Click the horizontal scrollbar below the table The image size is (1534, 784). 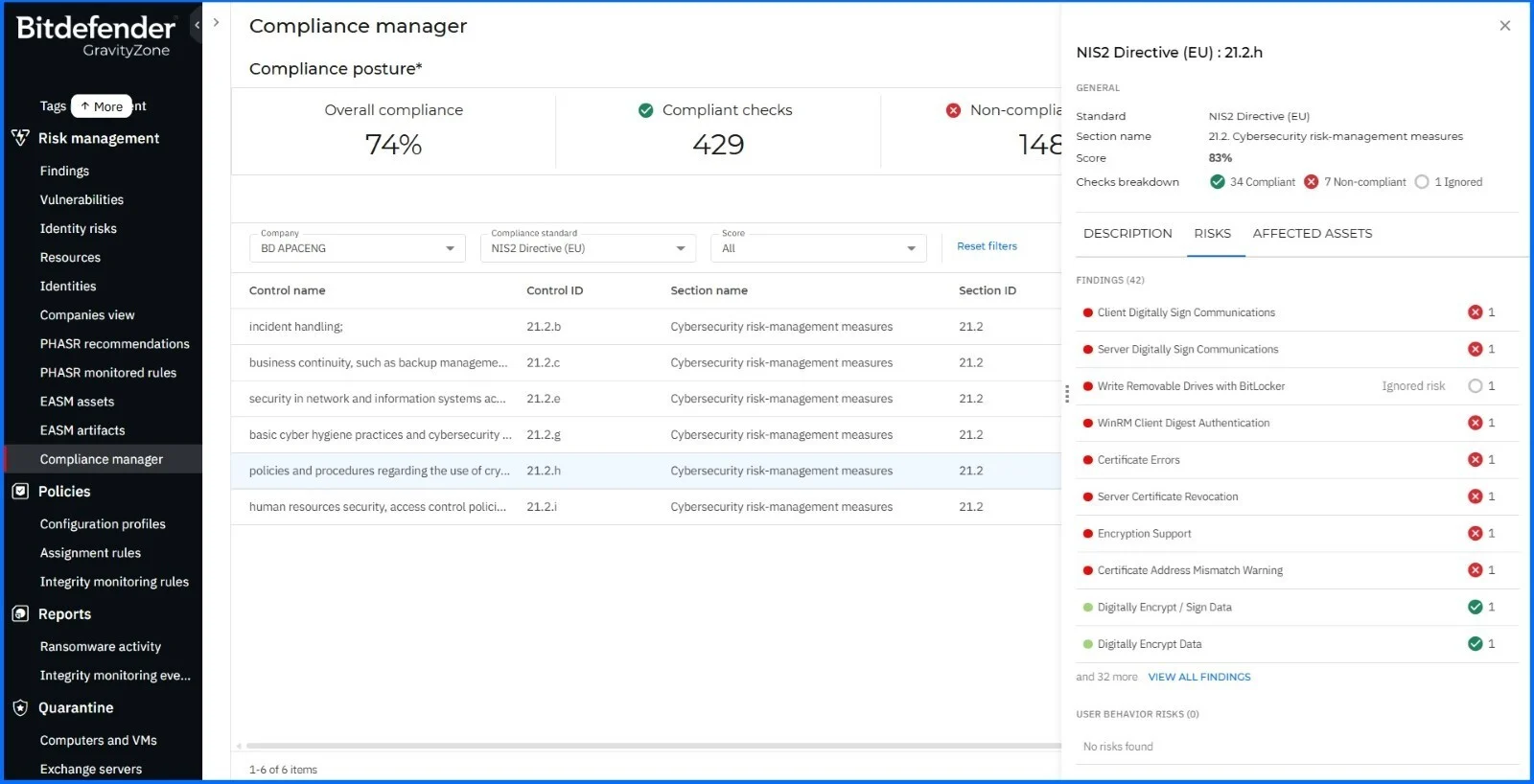(652, 746)
